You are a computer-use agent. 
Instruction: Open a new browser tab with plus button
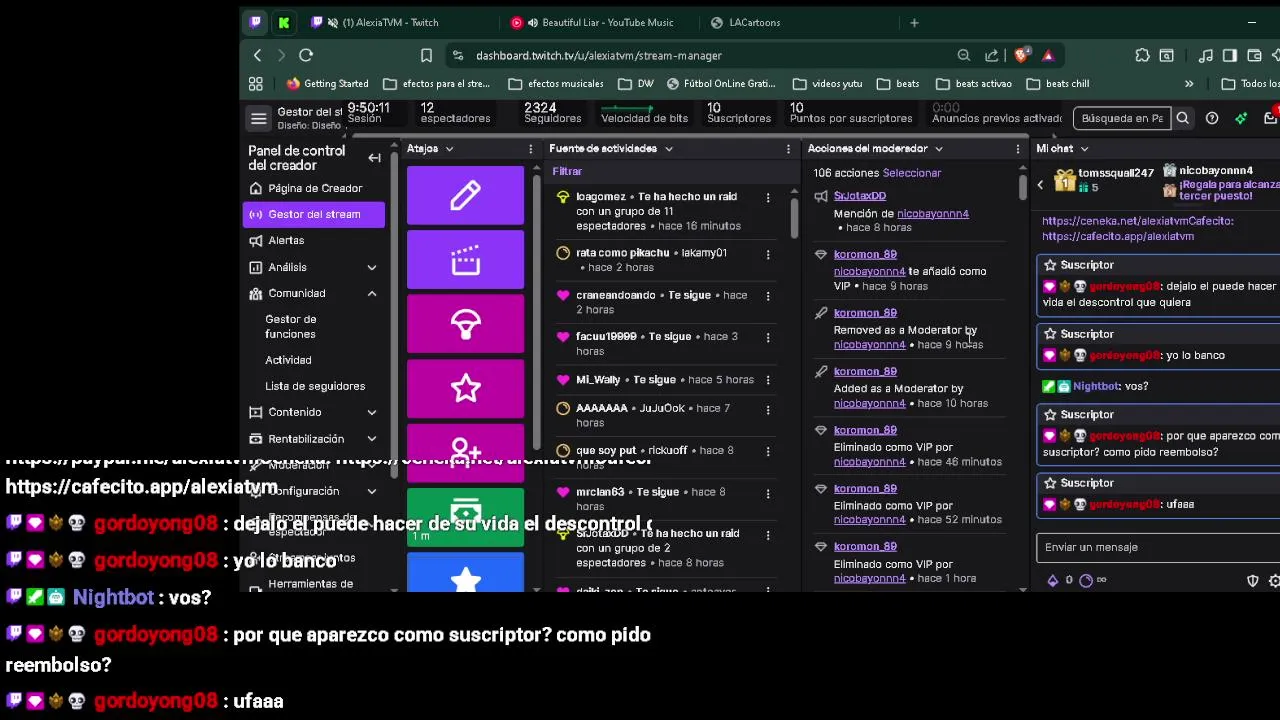click(914, 22)
